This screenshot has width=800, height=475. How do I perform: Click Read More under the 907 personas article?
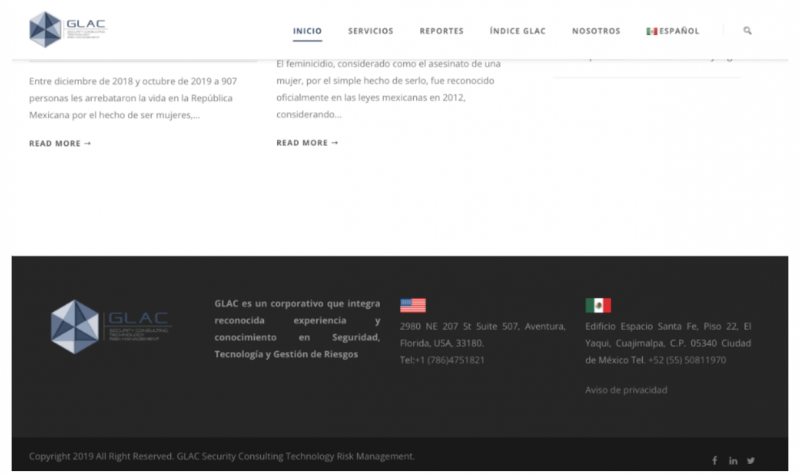[x=60, y=143]
